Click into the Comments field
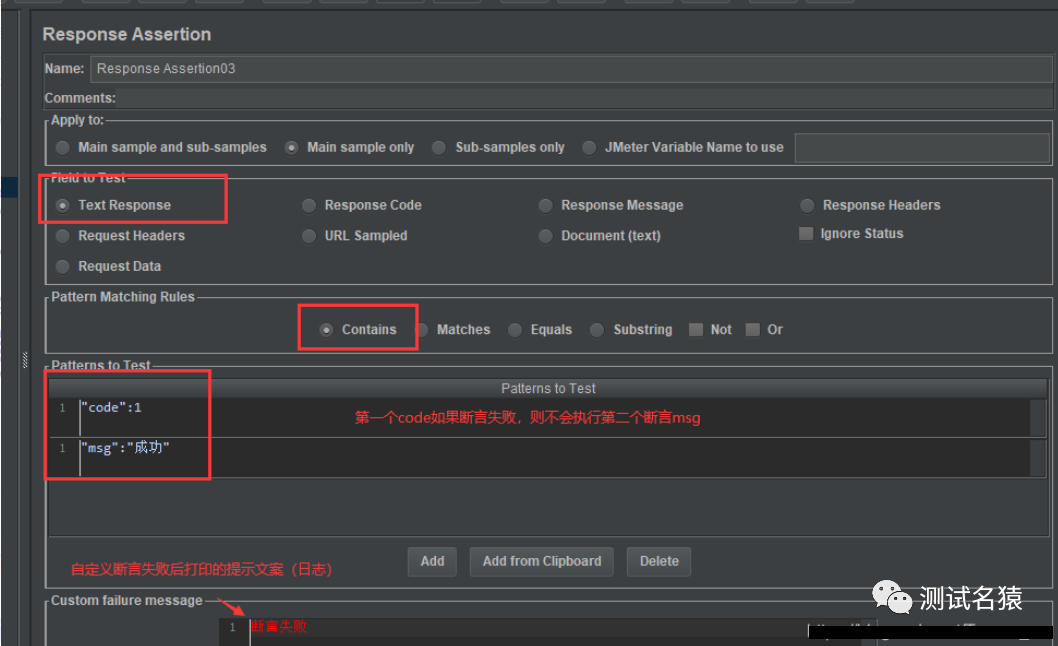1058x646 pixels. 584,99
